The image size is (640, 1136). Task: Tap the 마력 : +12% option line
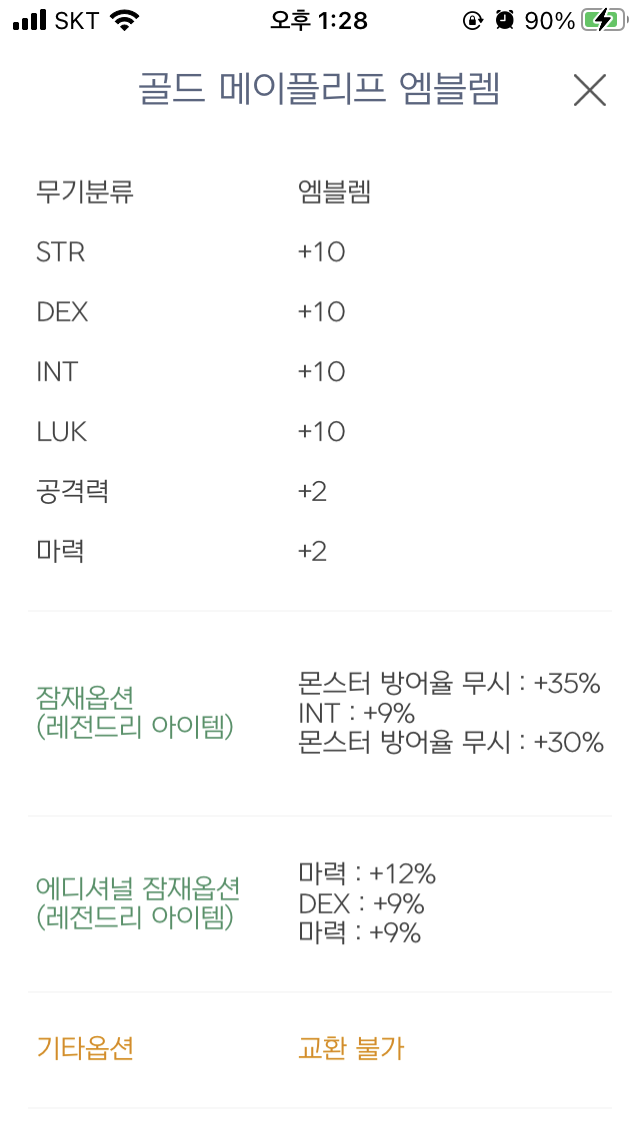pos(367,874)
